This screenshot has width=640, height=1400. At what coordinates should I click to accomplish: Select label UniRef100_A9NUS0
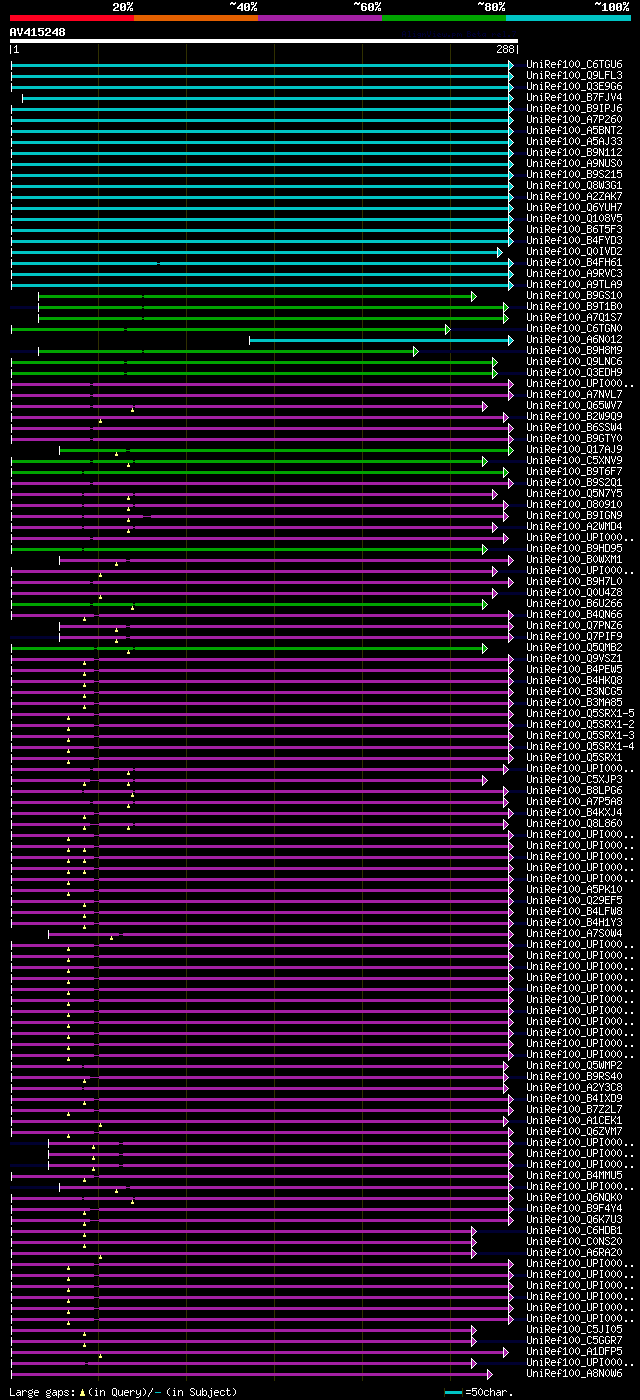574,163
